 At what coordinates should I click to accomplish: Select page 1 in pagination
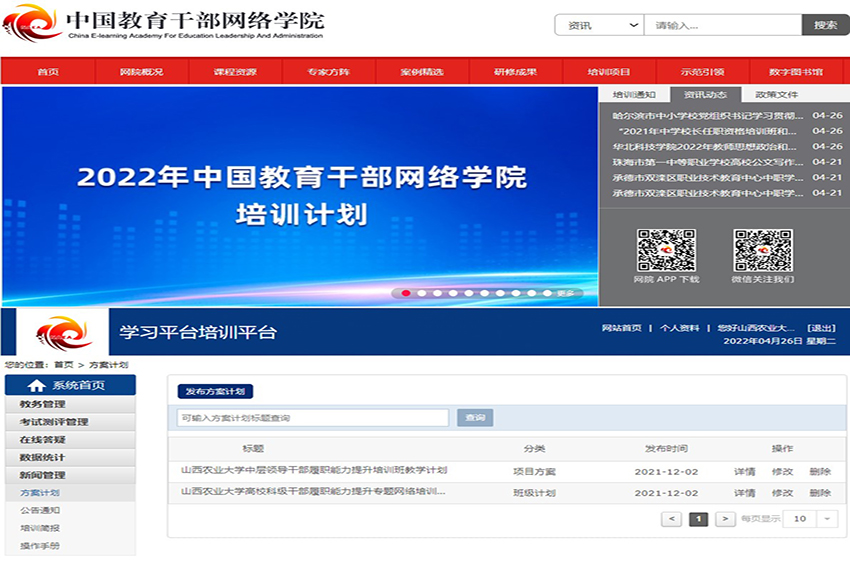click(698, 519)
